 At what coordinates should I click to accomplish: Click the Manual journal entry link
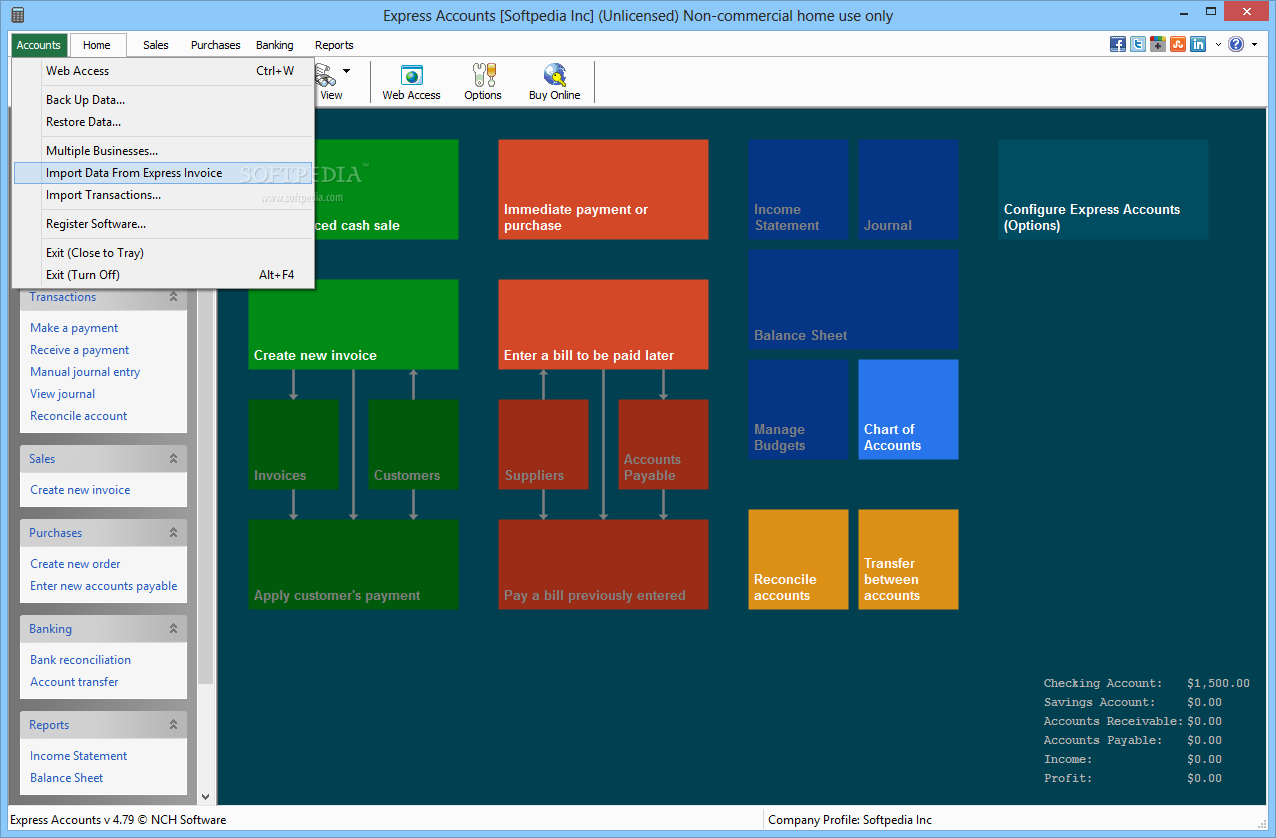click(x=85, y=372)
